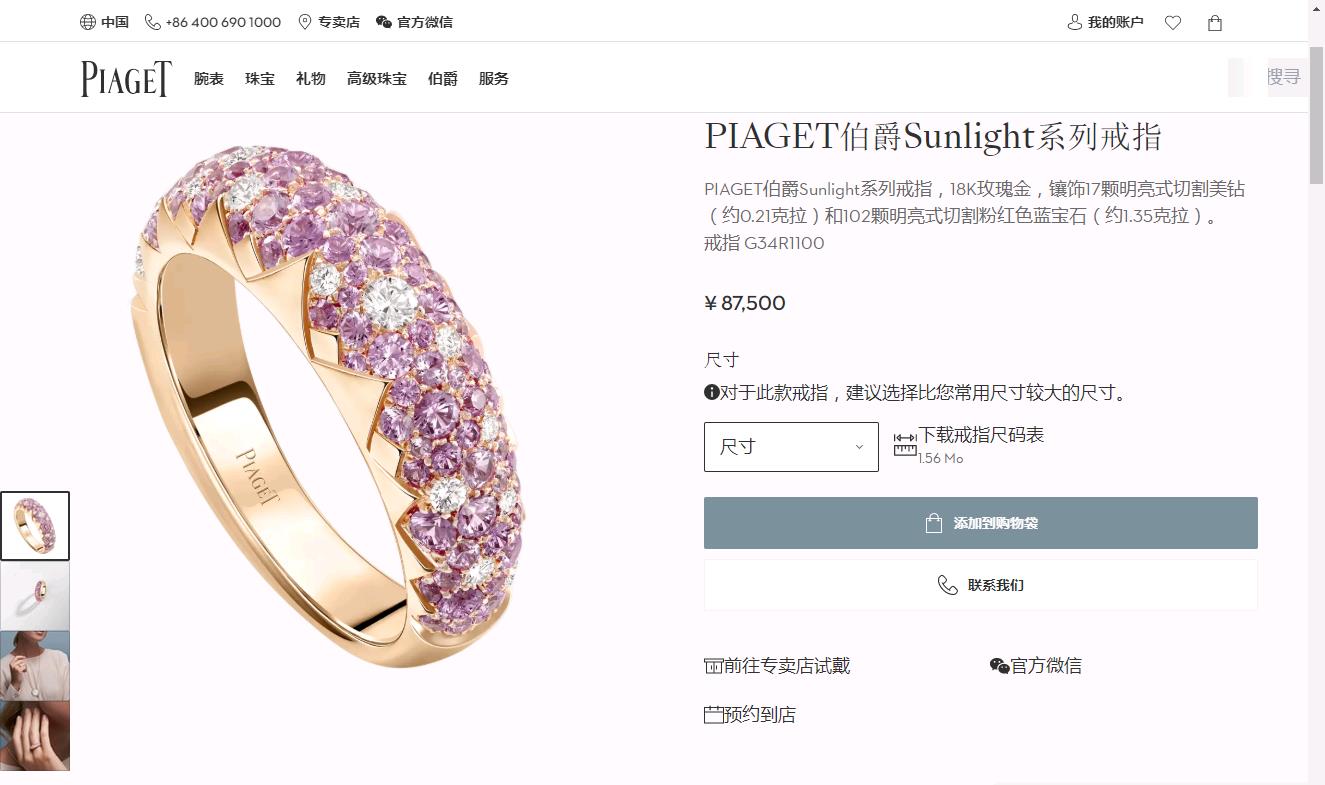
Task: Click the Piaget logo
Action: pos(126,79)
